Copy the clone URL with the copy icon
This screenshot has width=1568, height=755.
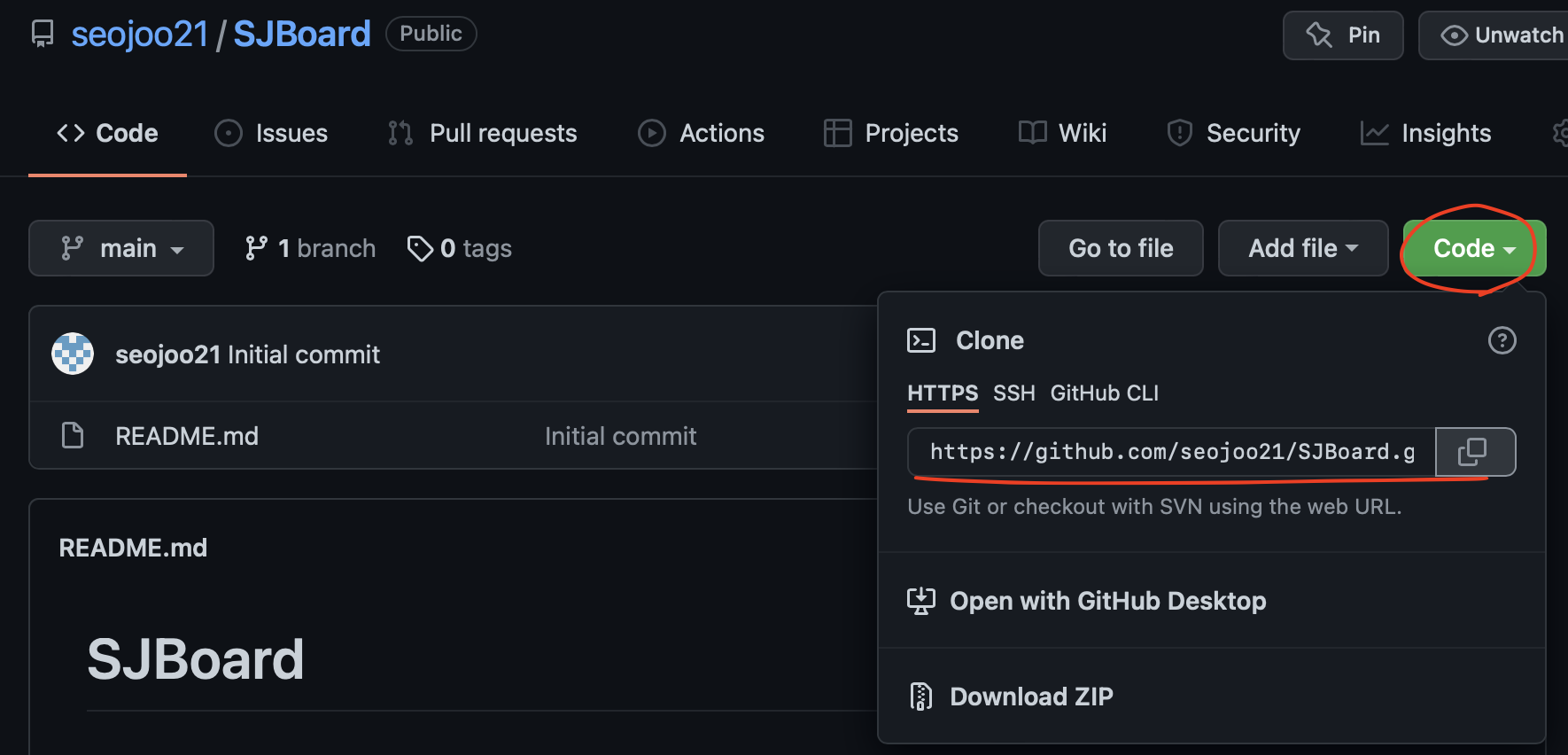[x=1475, y=452]
